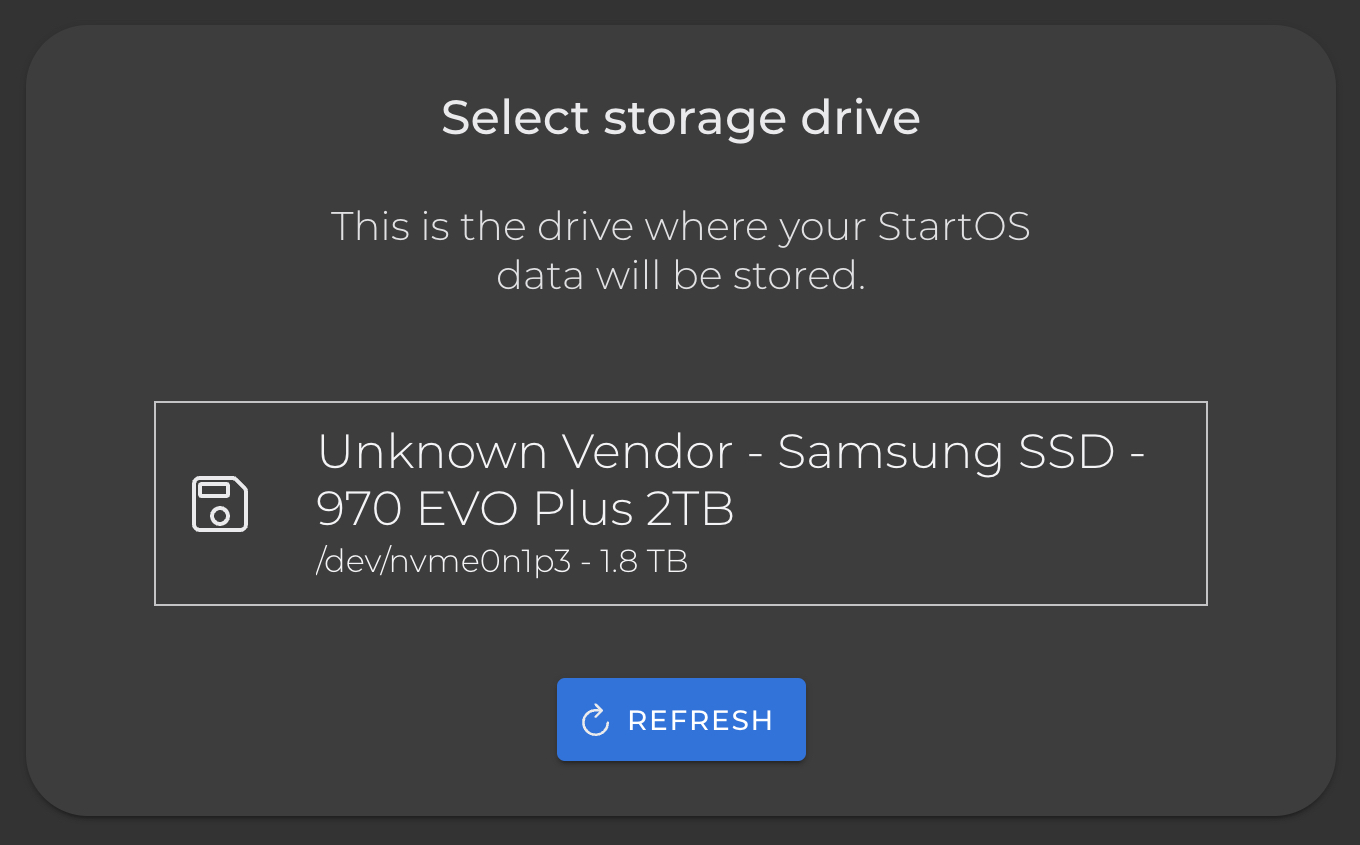
Task: Click the "Select storage drive" heading
Action: pos(680,118)
